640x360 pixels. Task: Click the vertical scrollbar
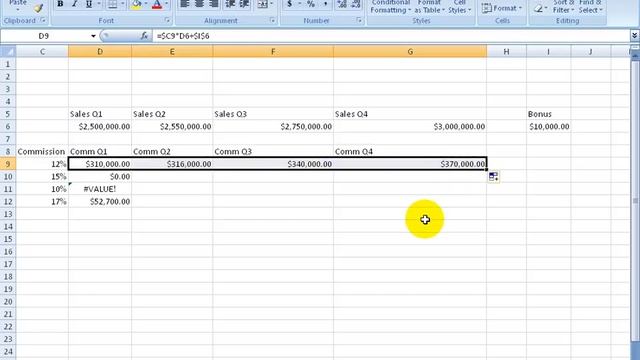[x=635, y=200]
